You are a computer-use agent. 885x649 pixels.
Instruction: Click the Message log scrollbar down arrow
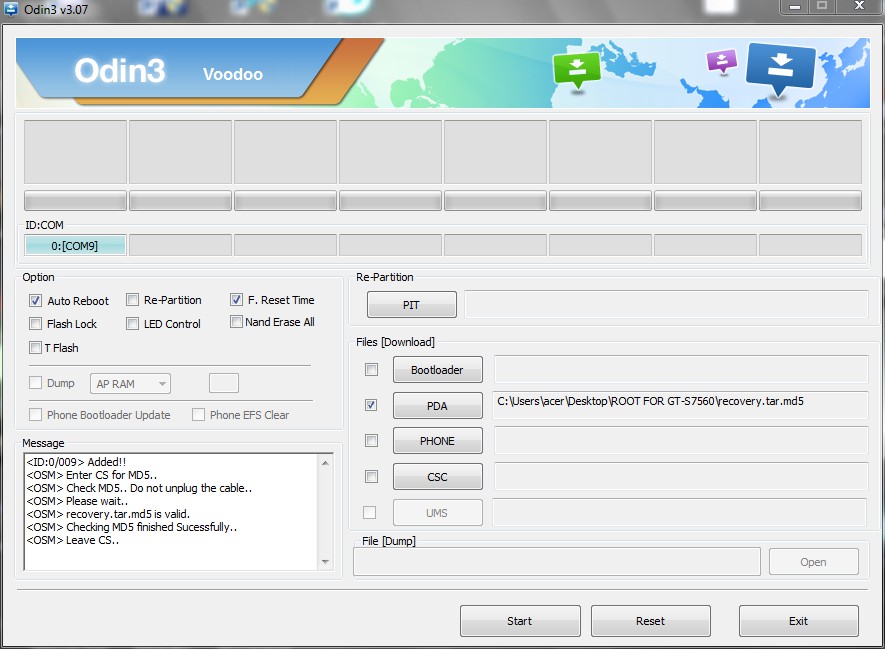click(x=325, y=563)
